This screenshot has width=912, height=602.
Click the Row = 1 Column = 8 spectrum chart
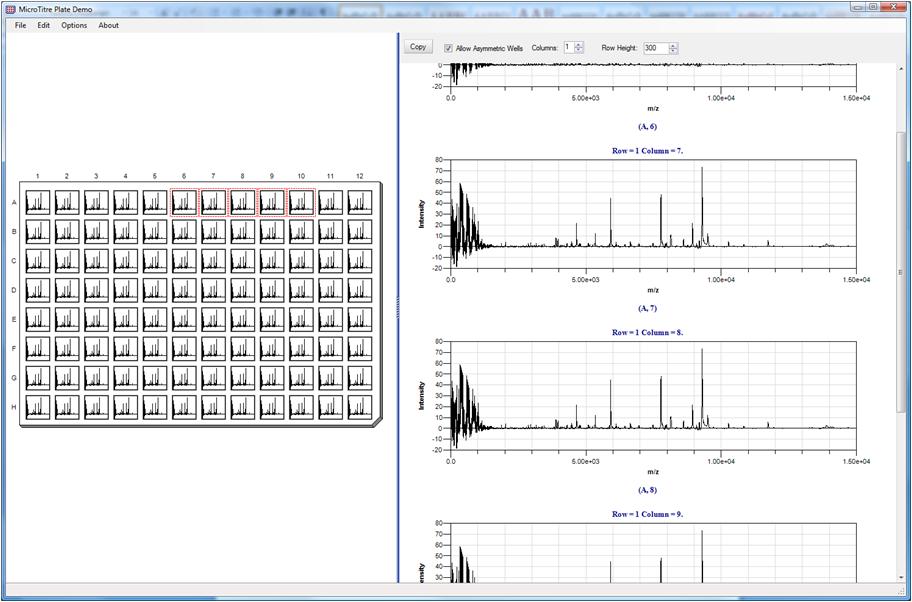[653, 395]
